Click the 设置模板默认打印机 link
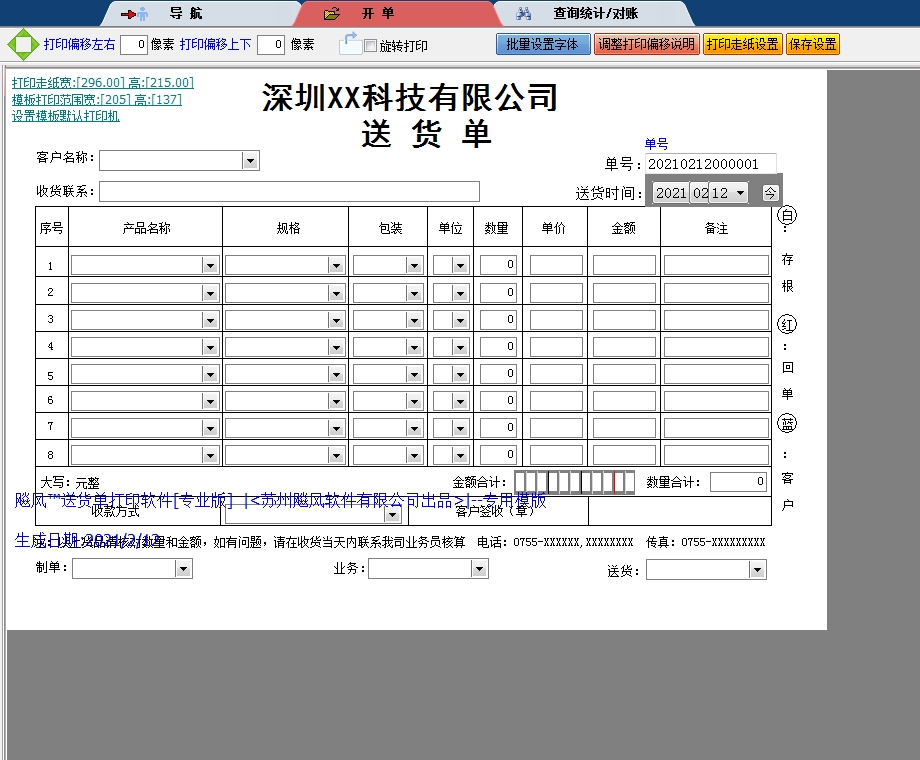Viewport: 920px width, 760px height. [66, 116]
